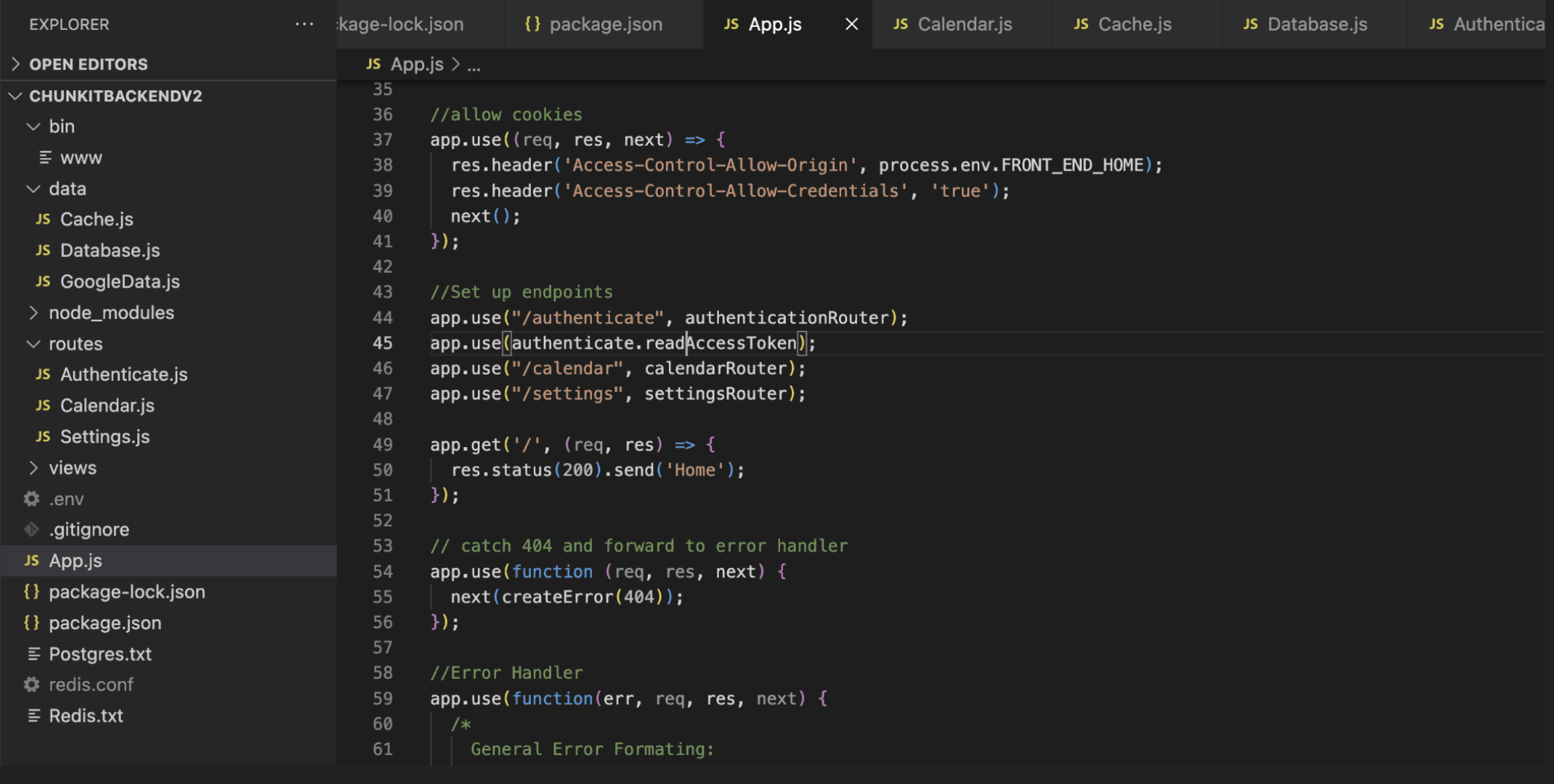Click the gear icon beside .env
The height and width of the screenshot is (784, 1554).
coord(31,499)
